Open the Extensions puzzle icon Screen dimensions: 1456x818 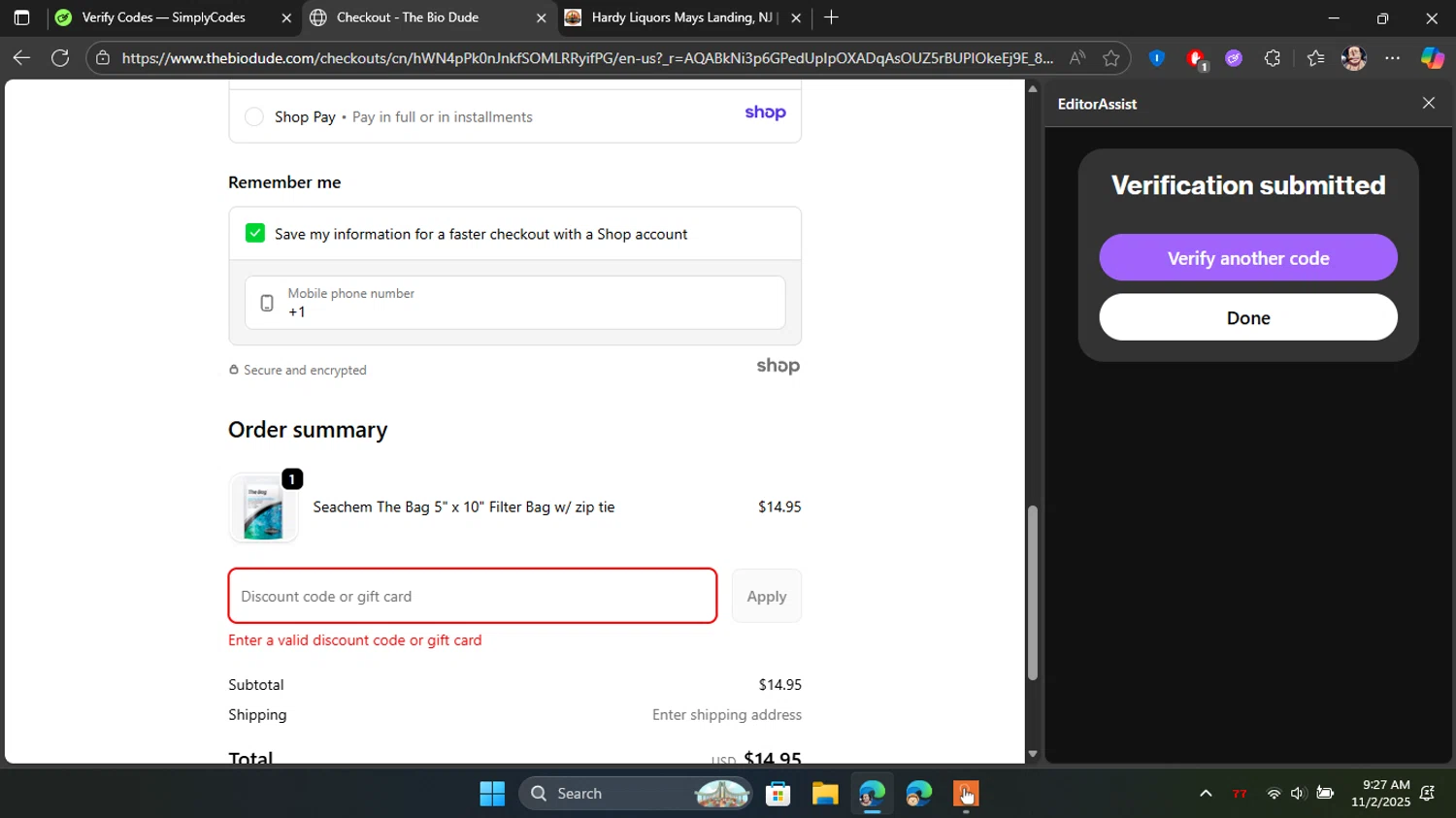(1273, 58)
